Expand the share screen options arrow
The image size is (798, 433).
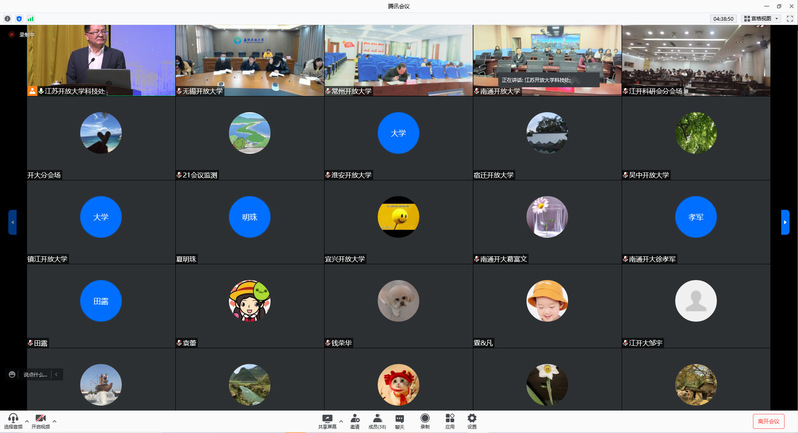[341, 420]
